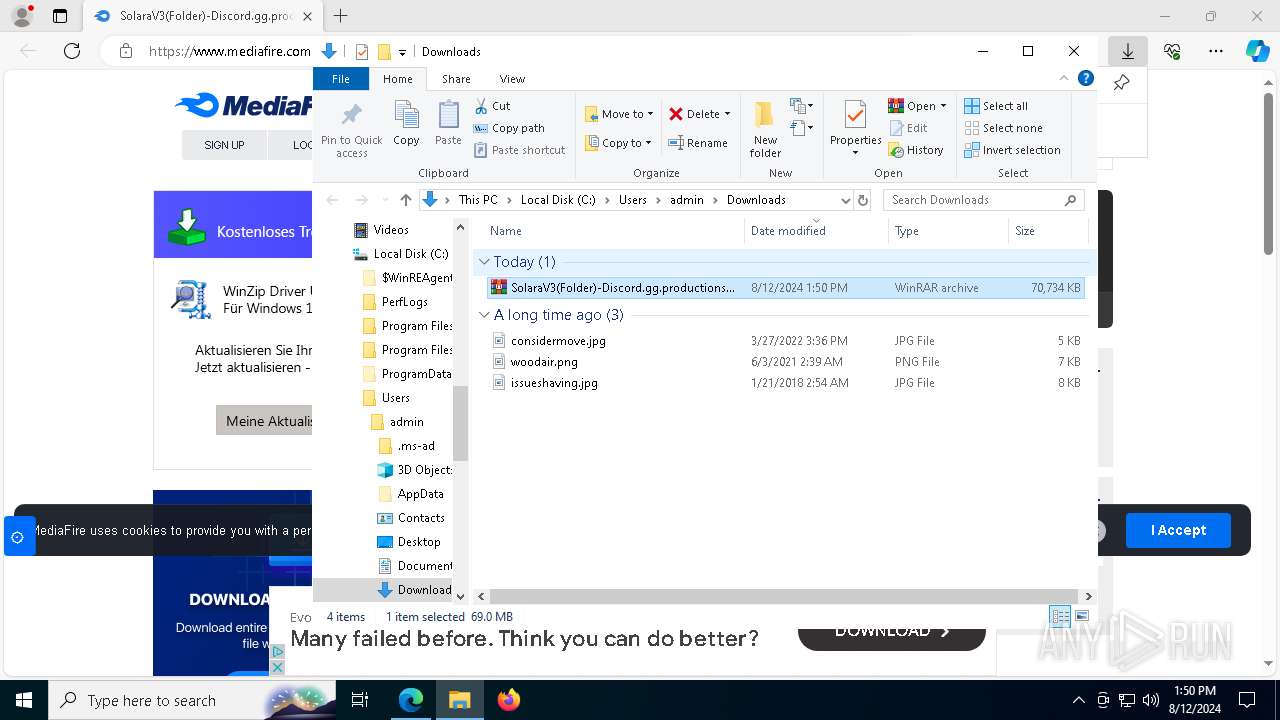Open recent locations dropdown arrow
The image size is (1280, 720).
[x=385, y=200]
